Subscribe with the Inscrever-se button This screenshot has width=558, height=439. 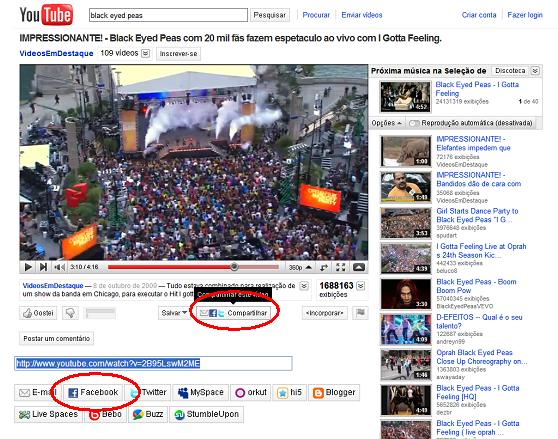[178, 54]
